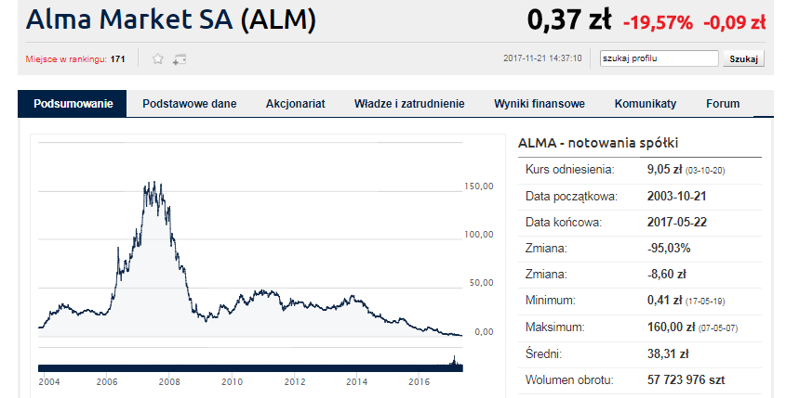Click the Alma Market SA (ALM) heading

(171, 20)
